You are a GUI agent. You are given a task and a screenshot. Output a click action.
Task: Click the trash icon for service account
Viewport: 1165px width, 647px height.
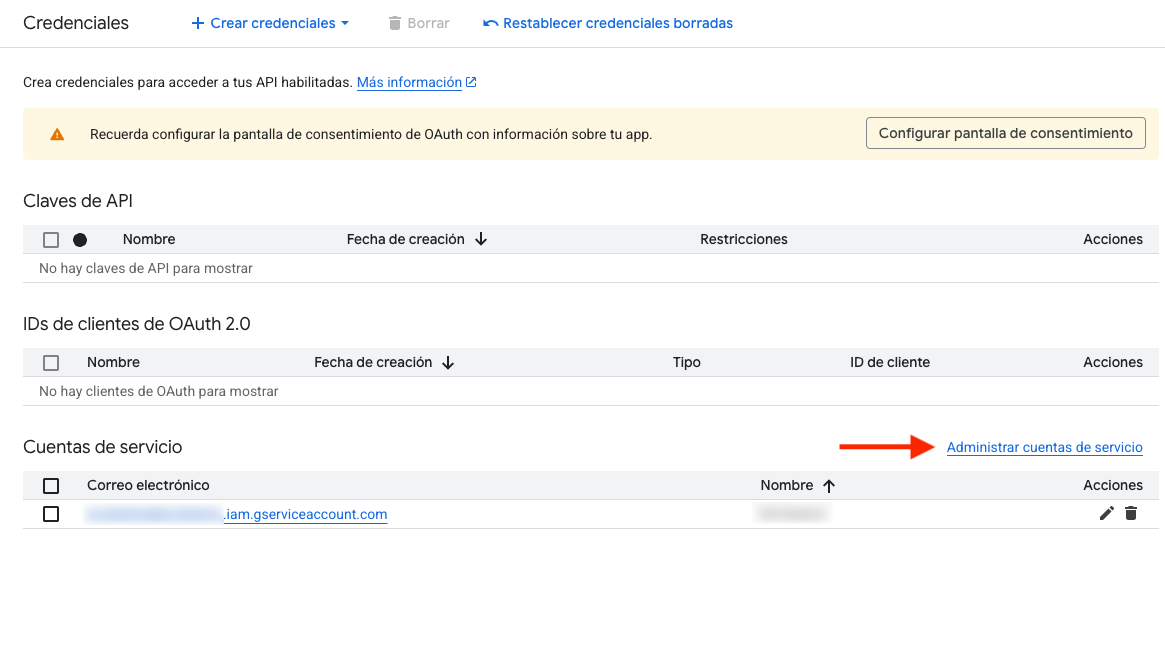click(x=1131, y=514)
